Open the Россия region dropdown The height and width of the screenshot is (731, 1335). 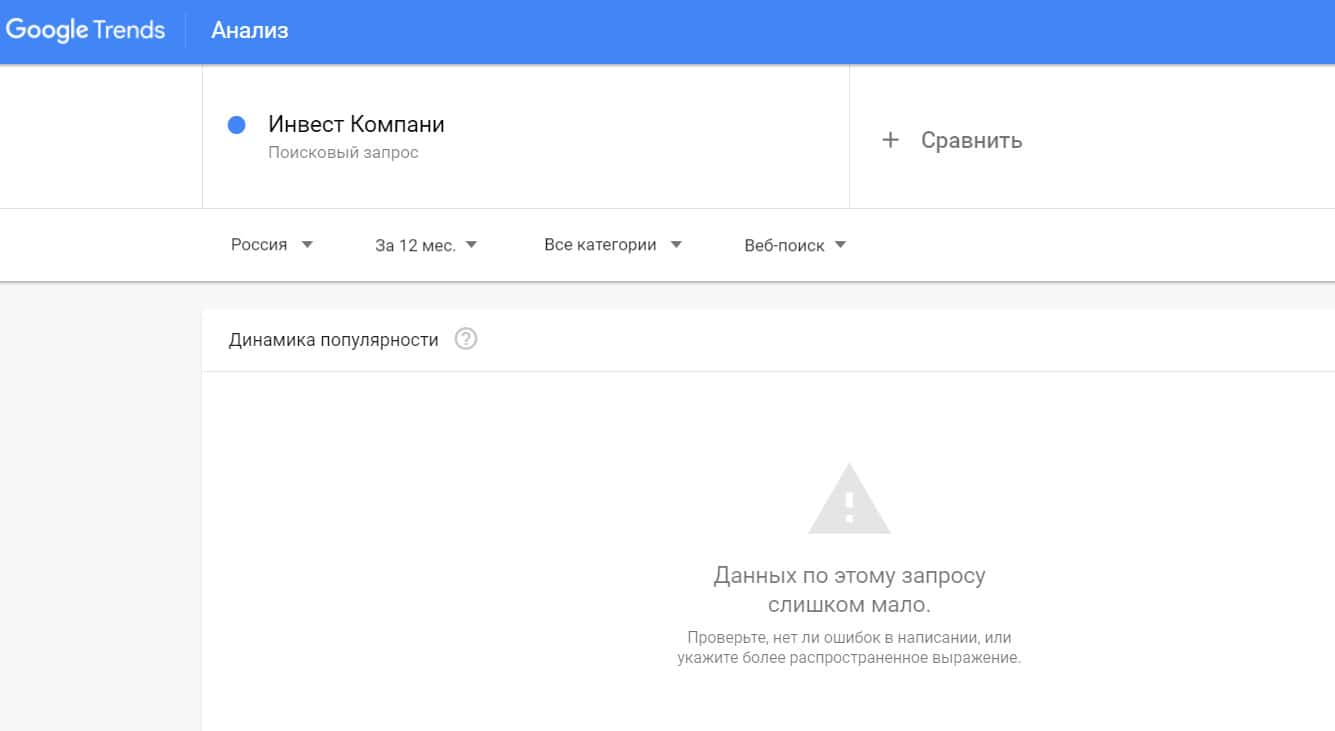259,245
